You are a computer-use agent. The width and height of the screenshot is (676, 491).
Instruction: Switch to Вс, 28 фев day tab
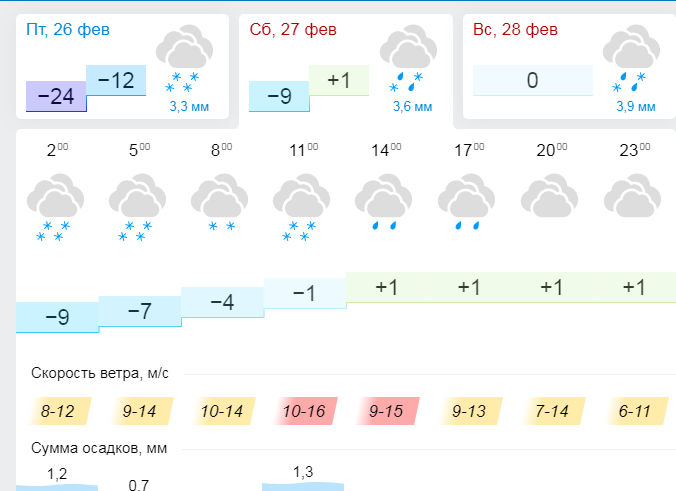point(516,30)
